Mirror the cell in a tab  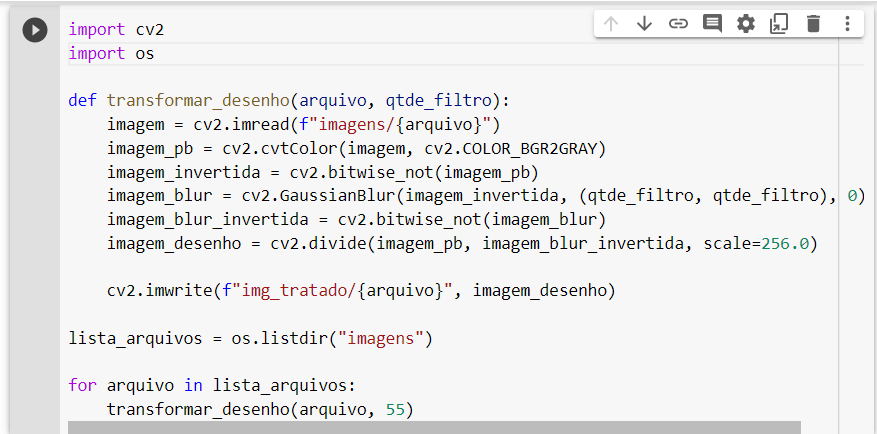coord(779,23)
